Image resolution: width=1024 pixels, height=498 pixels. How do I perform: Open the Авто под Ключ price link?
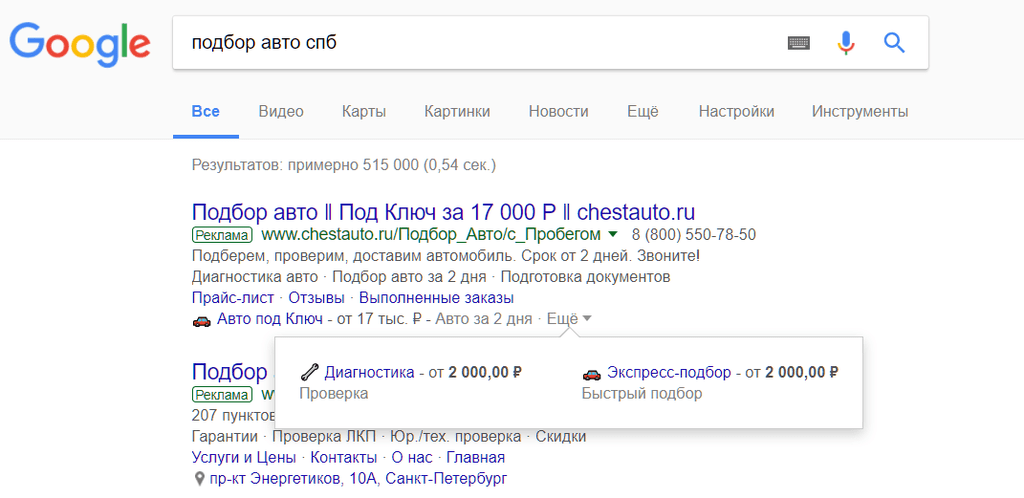tap(270, 319)
